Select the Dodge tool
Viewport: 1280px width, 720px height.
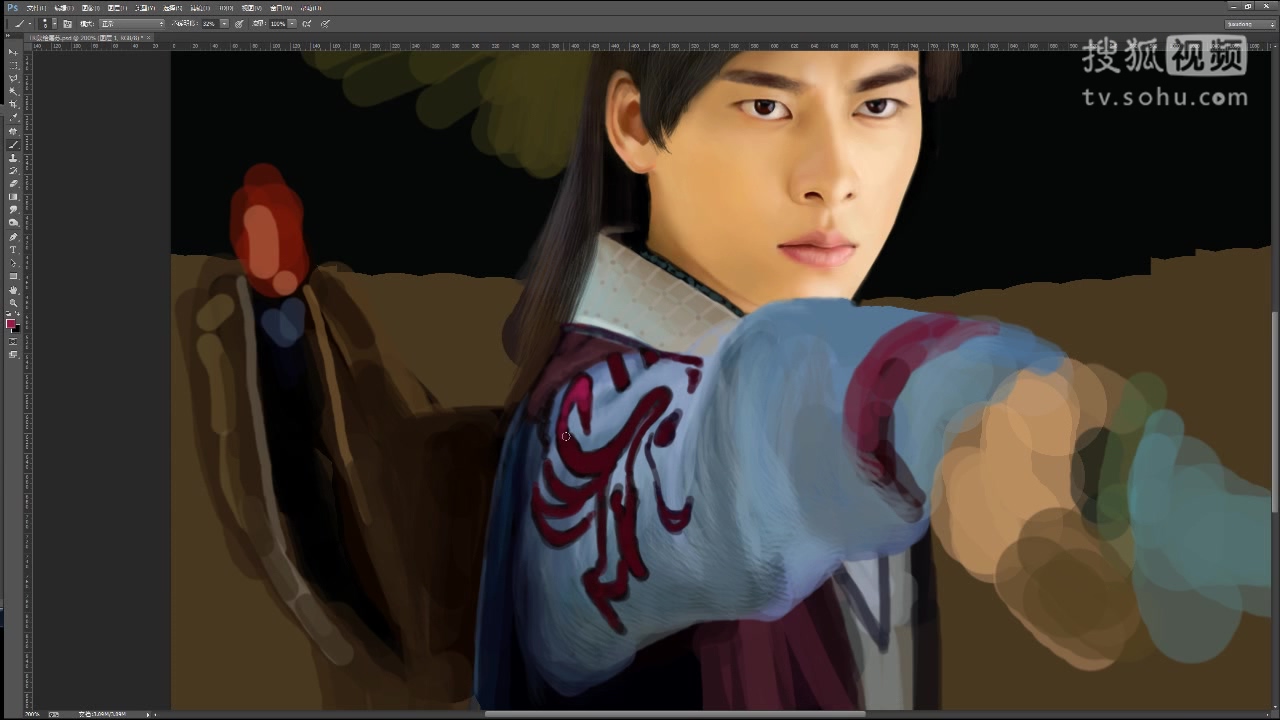click(x=13, y=222)
